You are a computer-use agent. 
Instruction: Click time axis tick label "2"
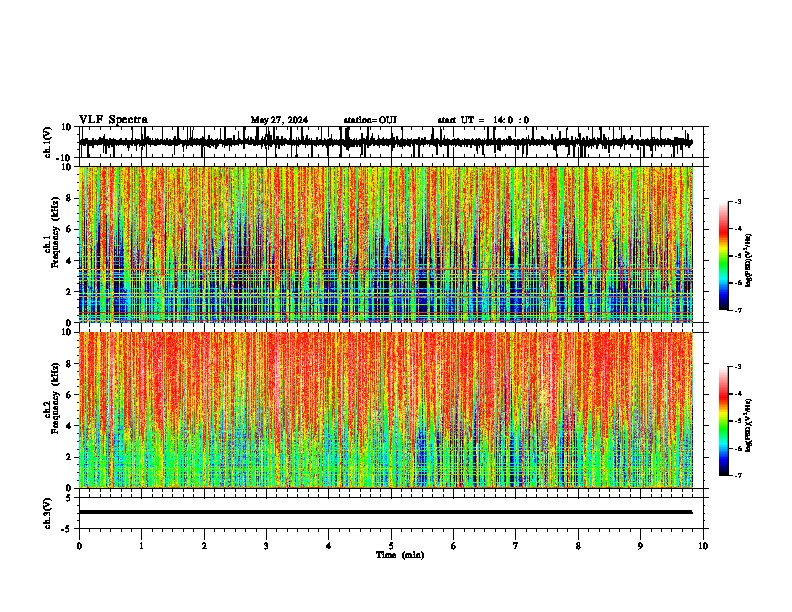click(204, 546)
